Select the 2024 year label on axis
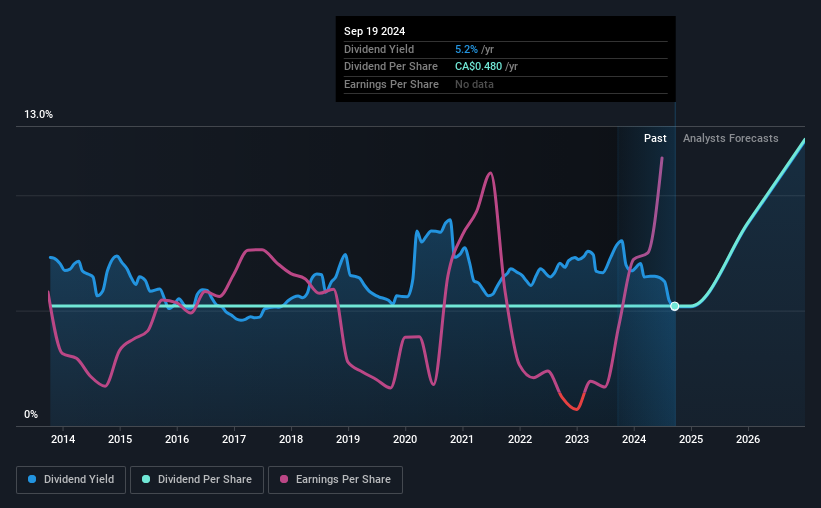The image size is (821, 508). (x=634, y=439)
